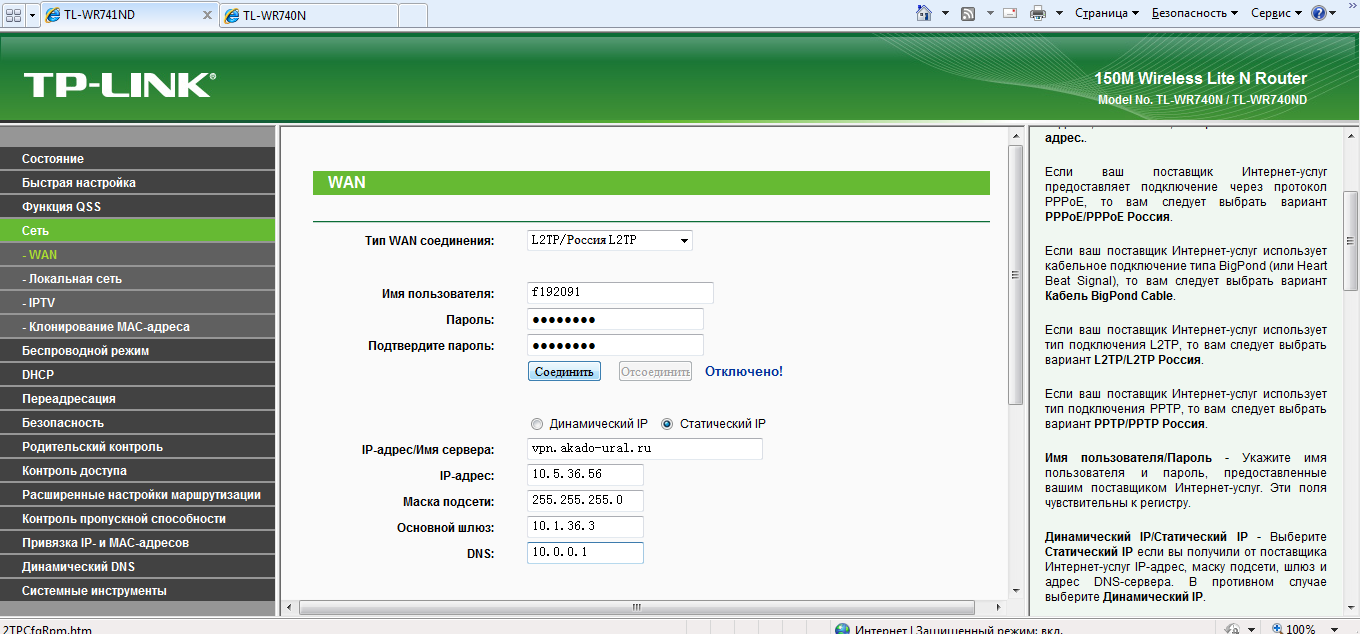Open the Безопасность menu

(1194, 13)
